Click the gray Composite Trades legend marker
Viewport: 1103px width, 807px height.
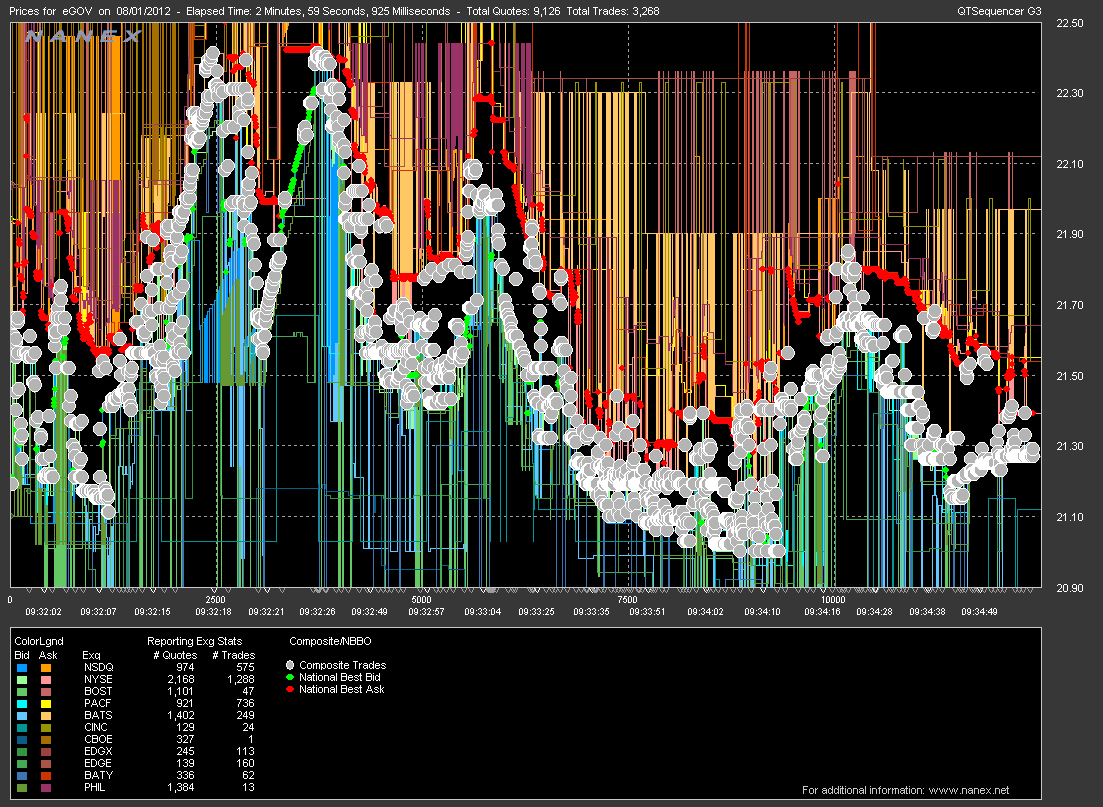click(x=290, y=665)
